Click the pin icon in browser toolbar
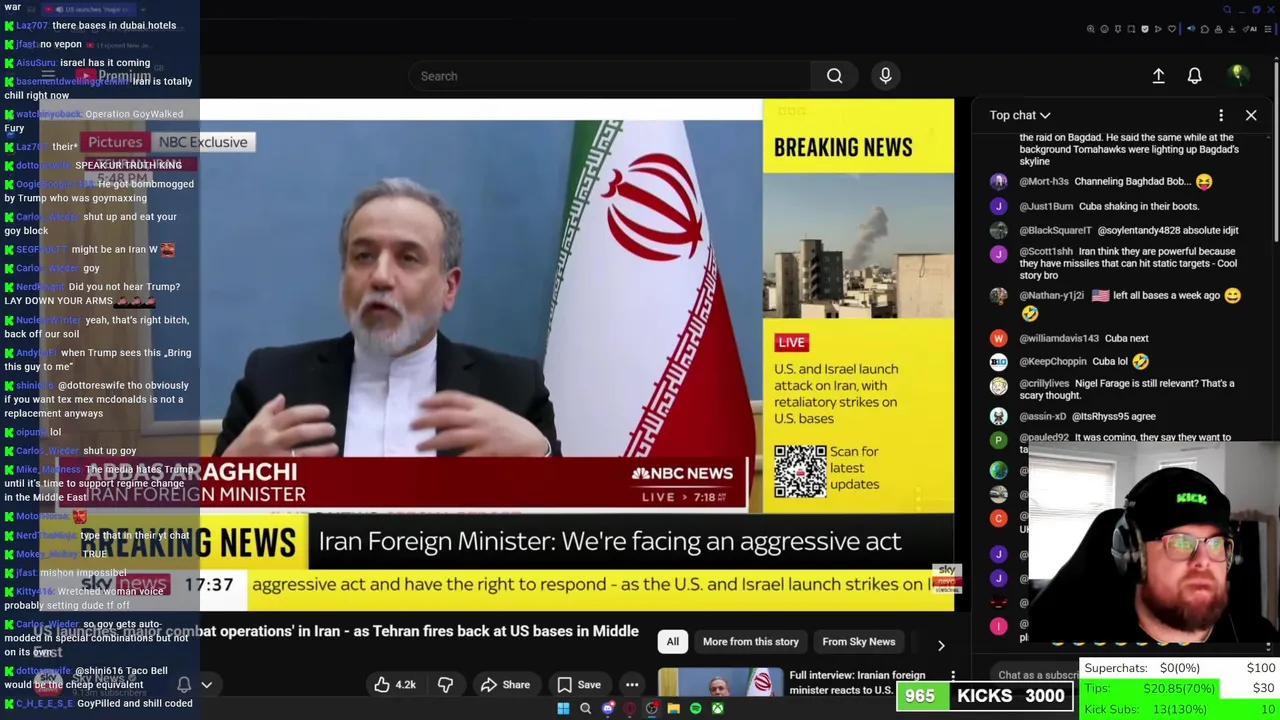This screenshot has height=720, width=1280. click(x=1118, y=29)
